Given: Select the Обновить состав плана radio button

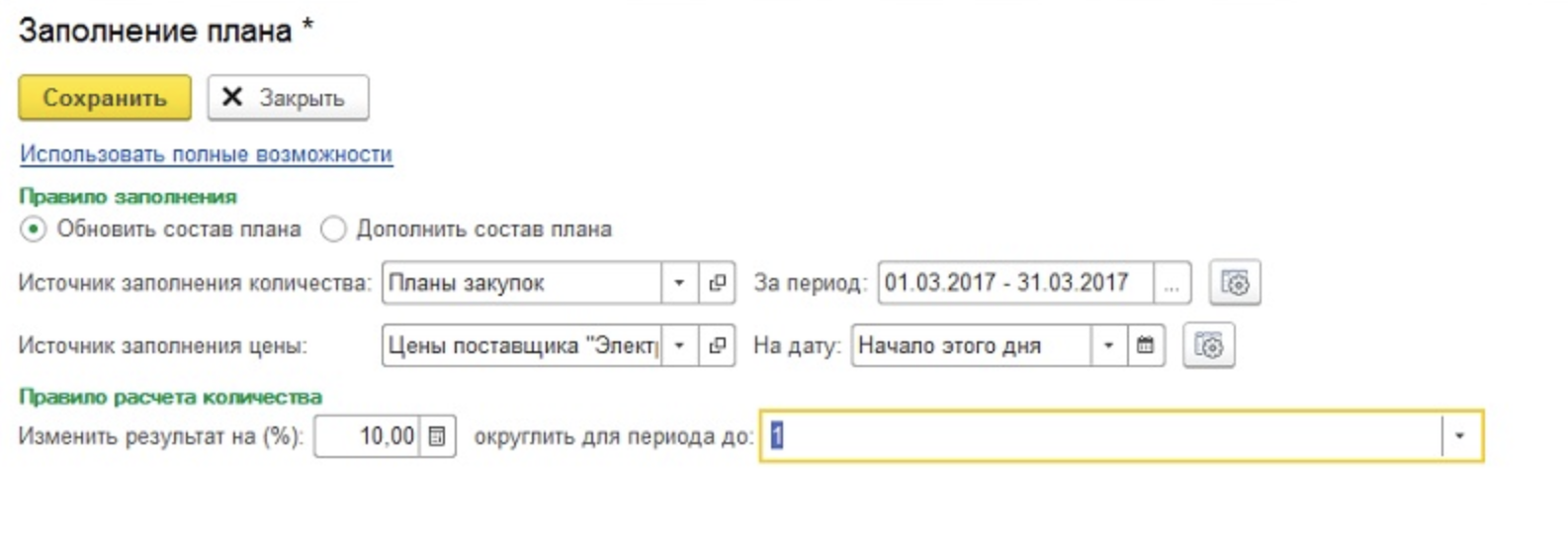Looking at the screenshot, I should pos(33,230).
